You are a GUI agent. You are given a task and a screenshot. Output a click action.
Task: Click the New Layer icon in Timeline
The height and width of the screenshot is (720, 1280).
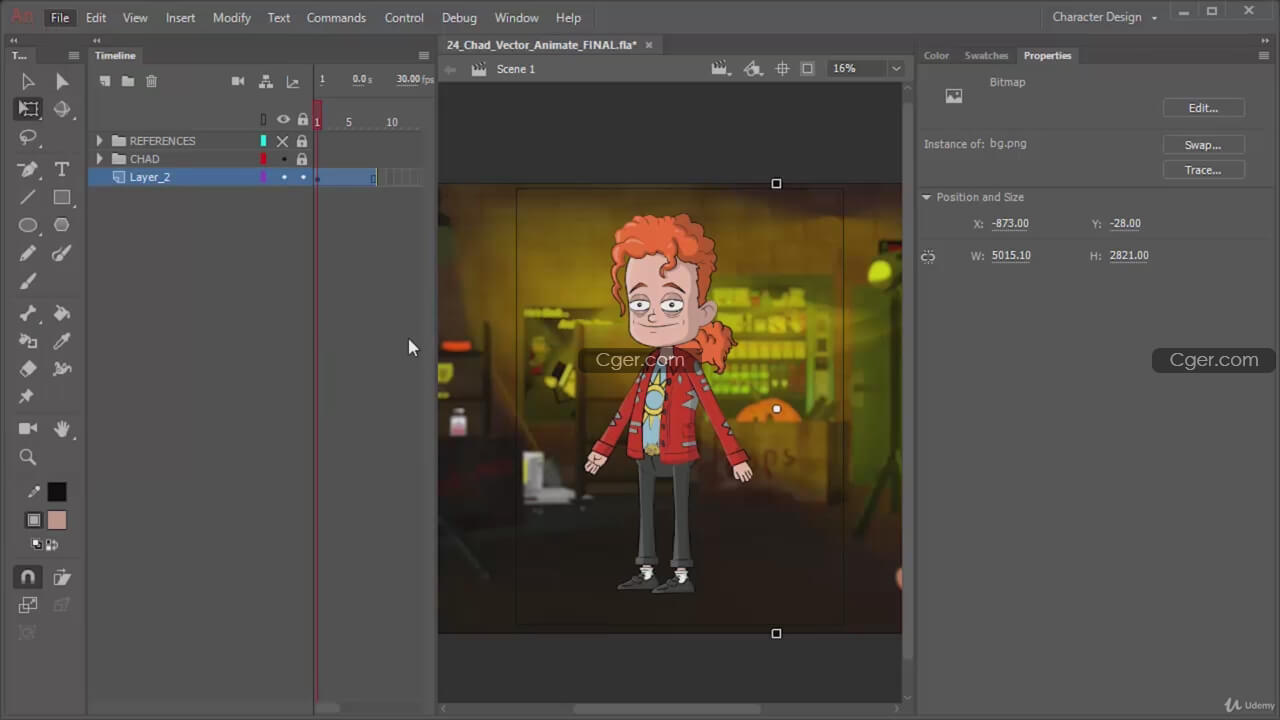(x=105, y=81)
